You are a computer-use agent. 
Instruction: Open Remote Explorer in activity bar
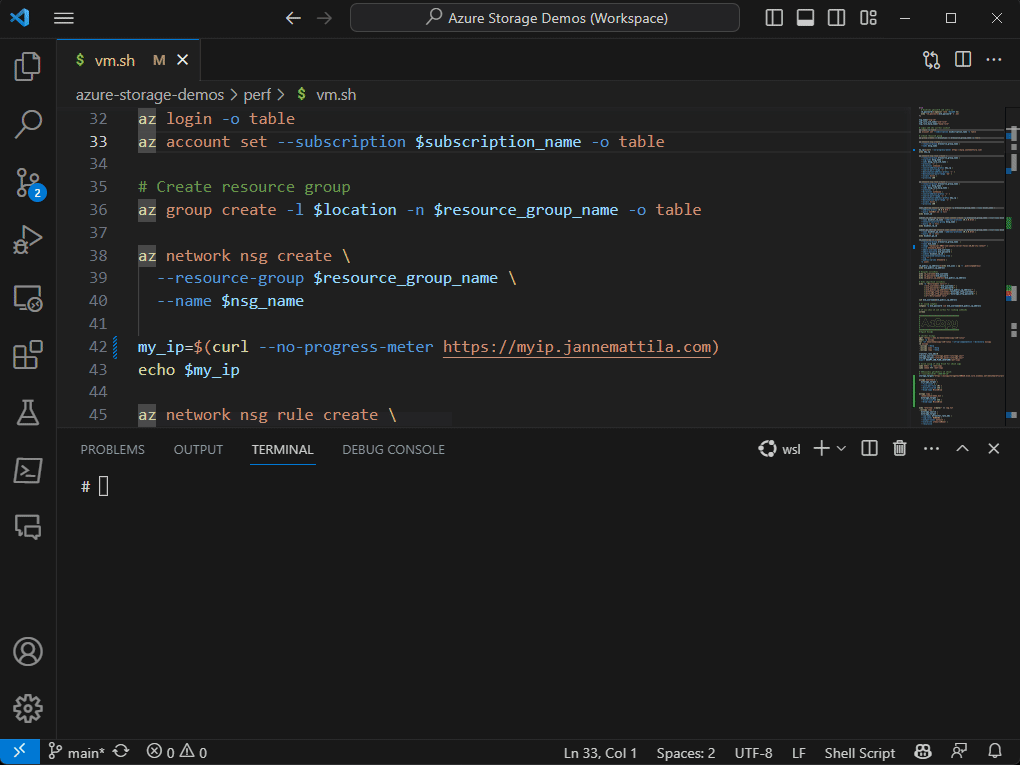[28, 297]
